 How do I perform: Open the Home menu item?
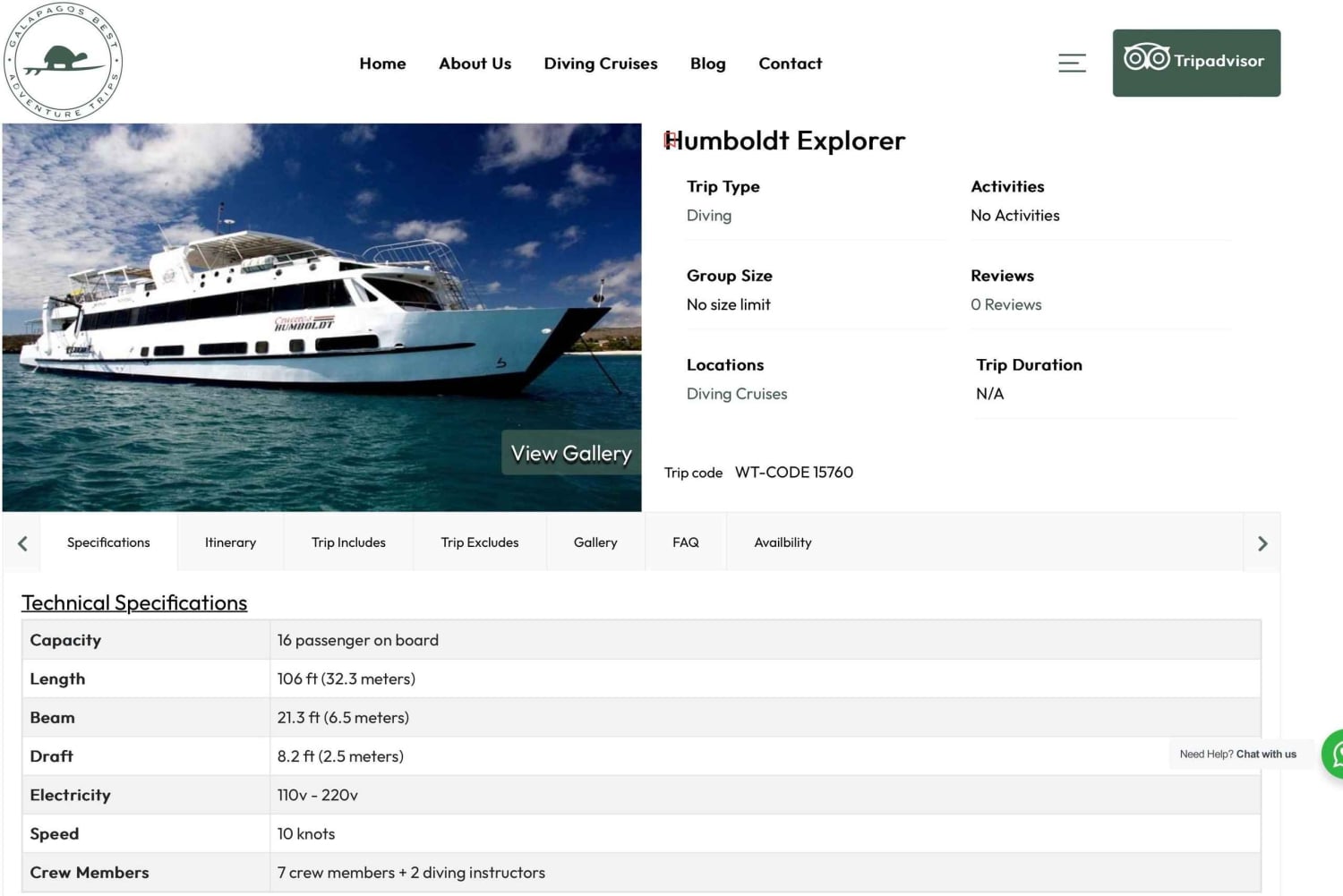point(382,64)
